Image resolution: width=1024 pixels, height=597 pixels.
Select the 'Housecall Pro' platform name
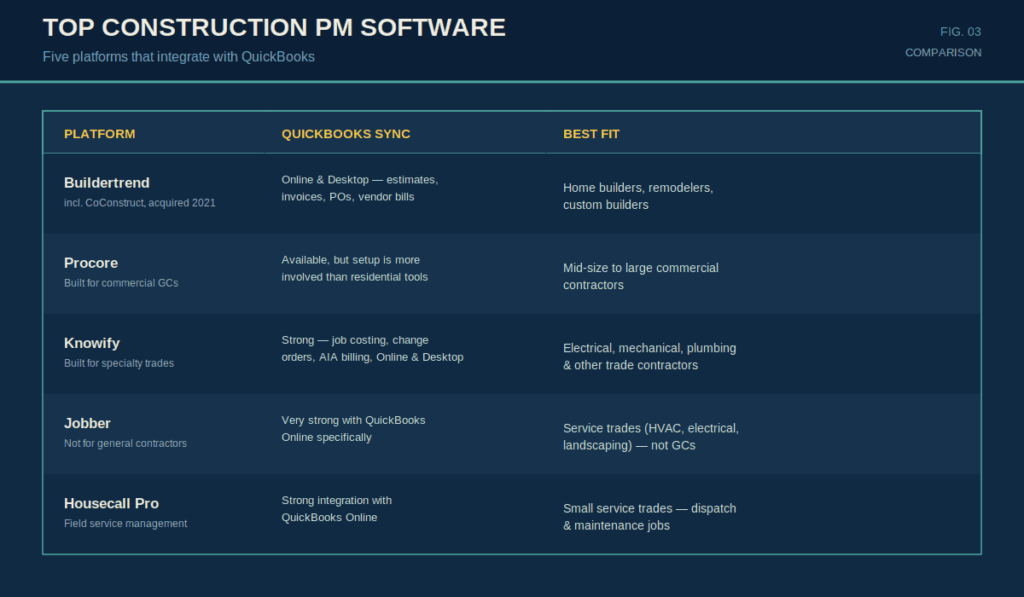coord(111,504)
